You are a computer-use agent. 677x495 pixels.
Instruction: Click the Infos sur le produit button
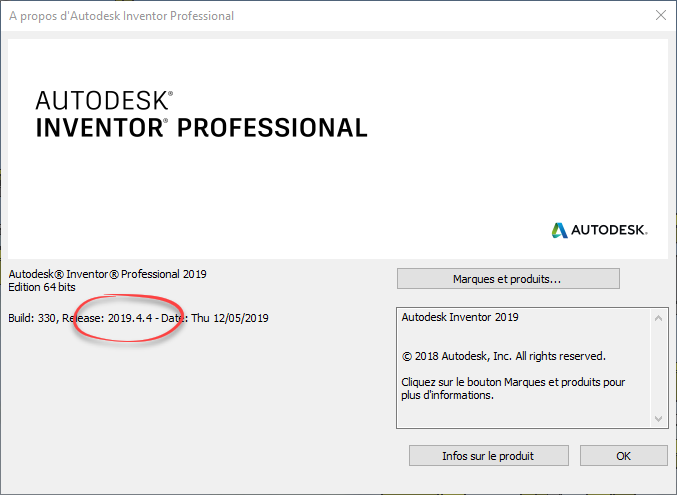[x=488, y=456]
